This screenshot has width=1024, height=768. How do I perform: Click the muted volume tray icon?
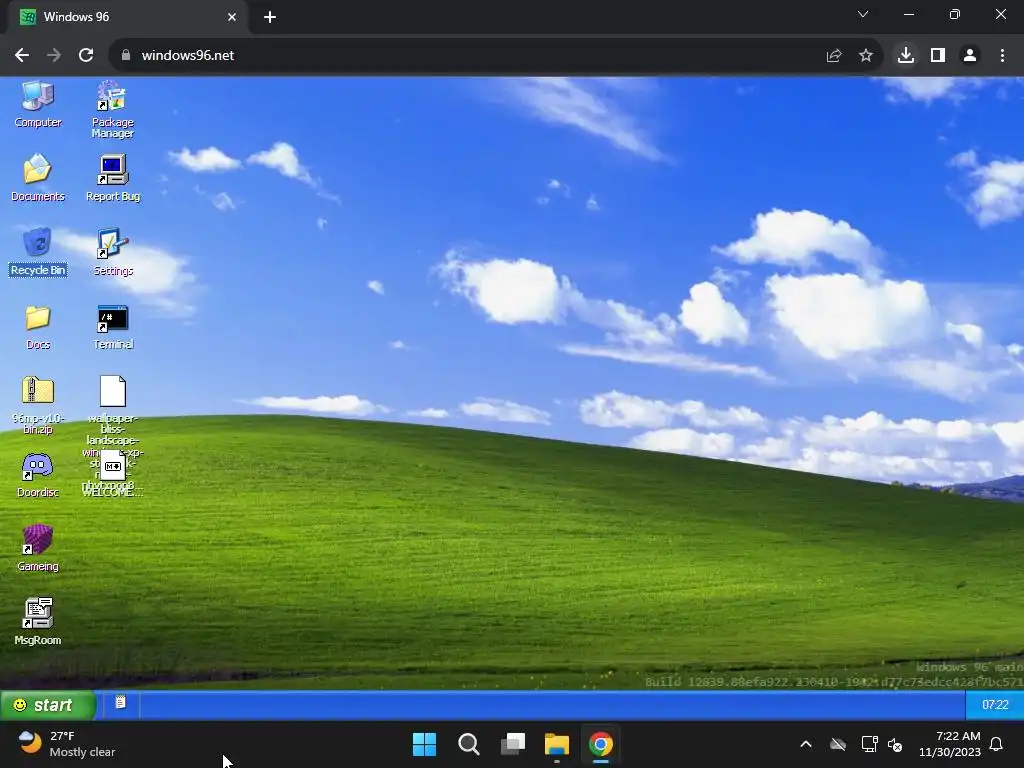[895, 744]
